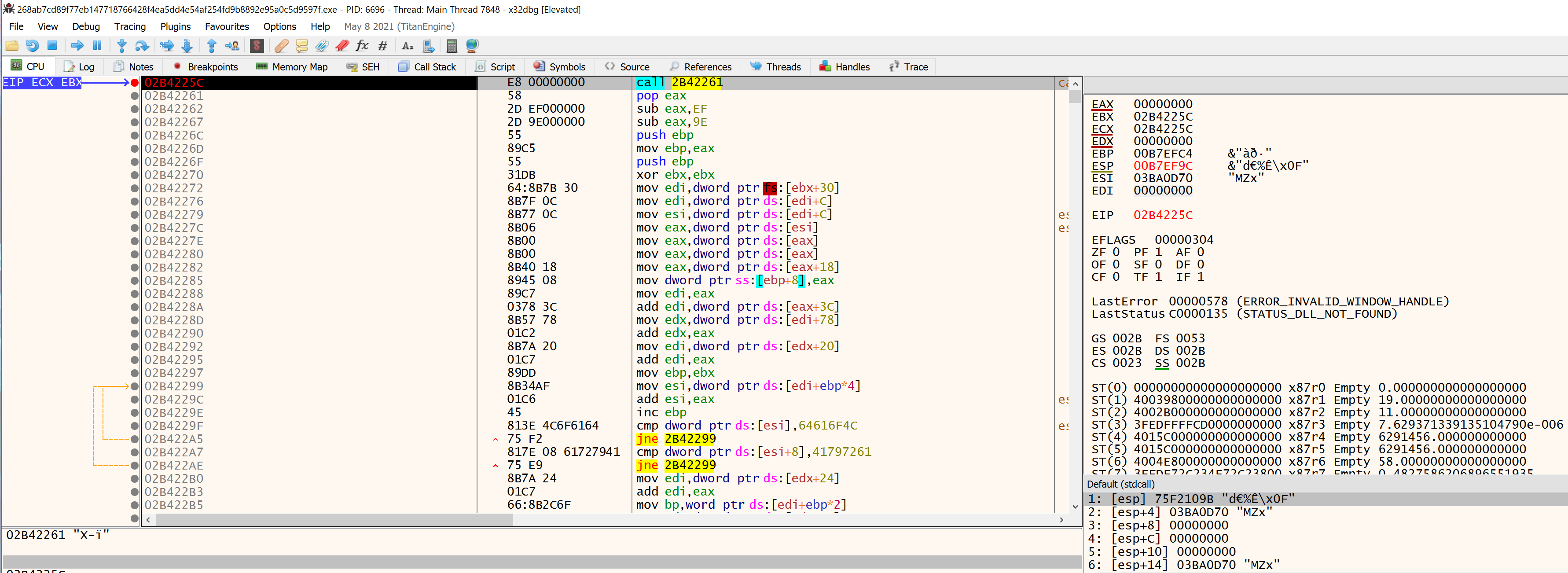Click the Find Intermodular Calls icon
1568x573 pixels.
(429, 46)
